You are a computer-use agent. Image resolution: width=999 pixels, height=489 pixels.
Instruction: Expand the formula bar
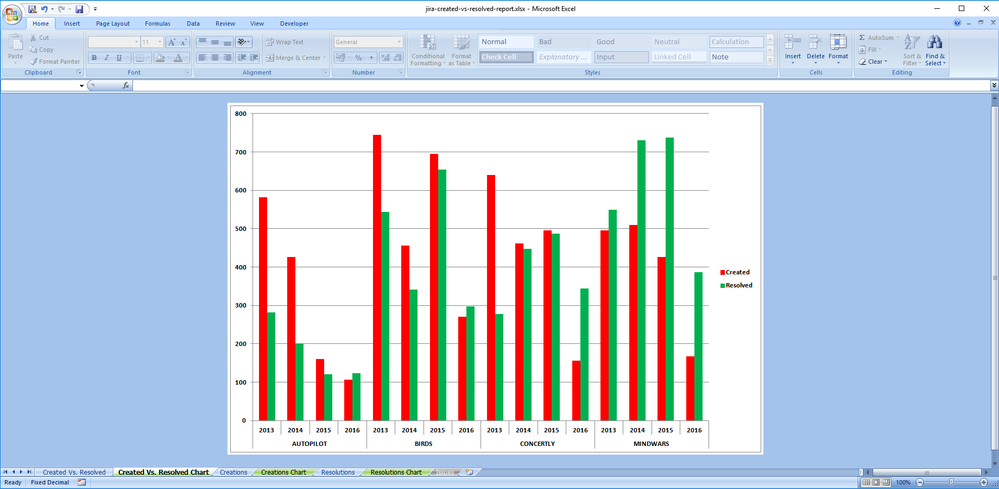tap(994, 85)
